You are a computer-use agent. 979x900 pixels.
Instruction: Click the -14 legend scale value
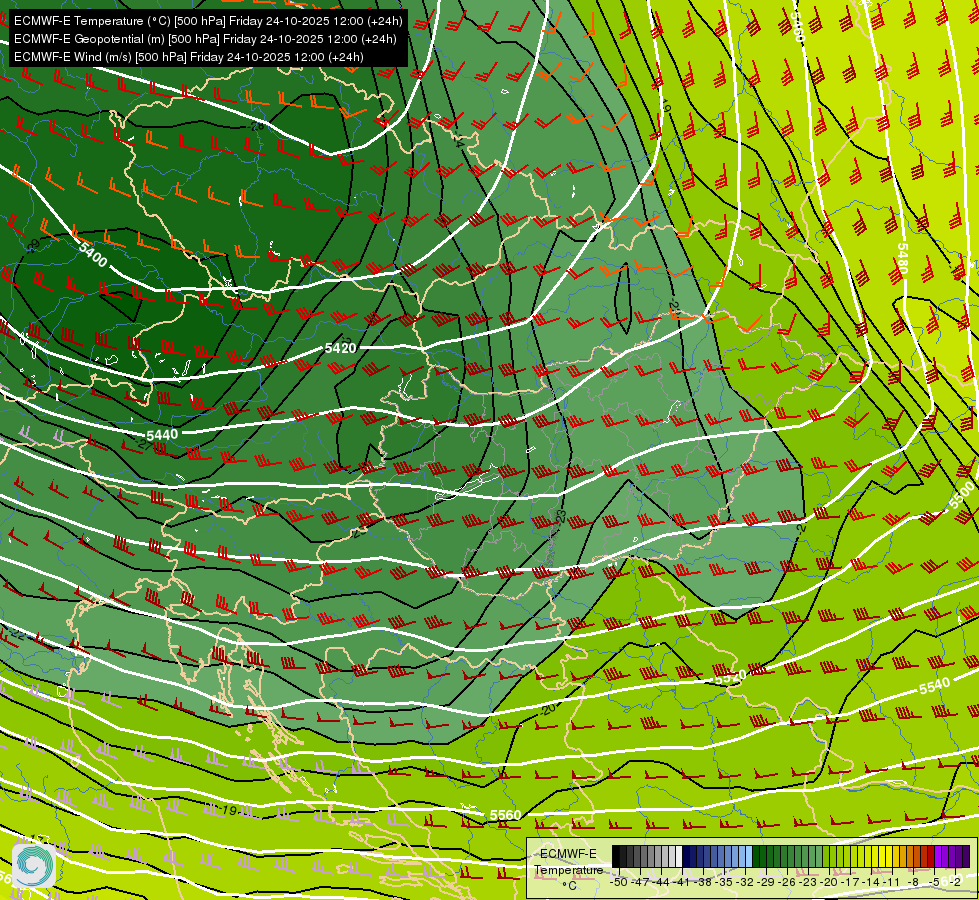870,883
